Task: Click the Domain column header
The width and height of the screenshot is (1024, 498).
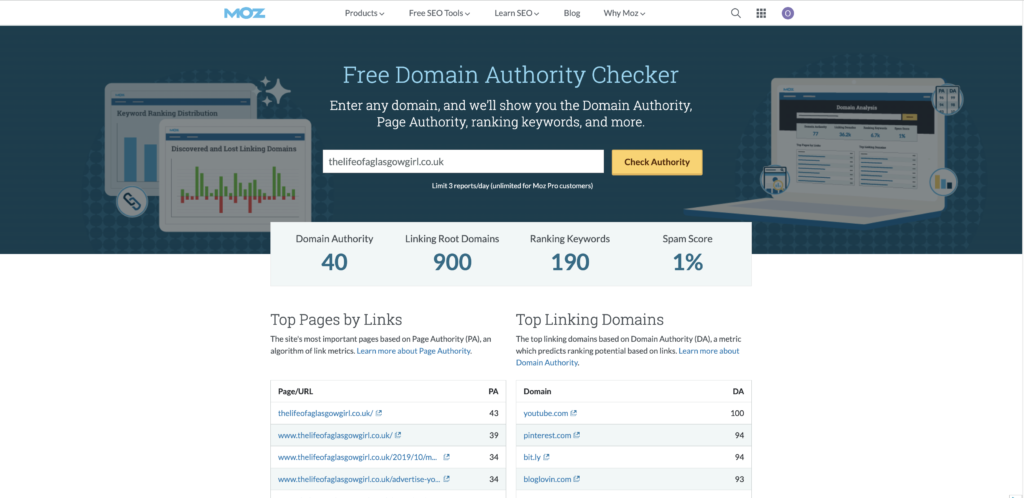Action: 537,392
